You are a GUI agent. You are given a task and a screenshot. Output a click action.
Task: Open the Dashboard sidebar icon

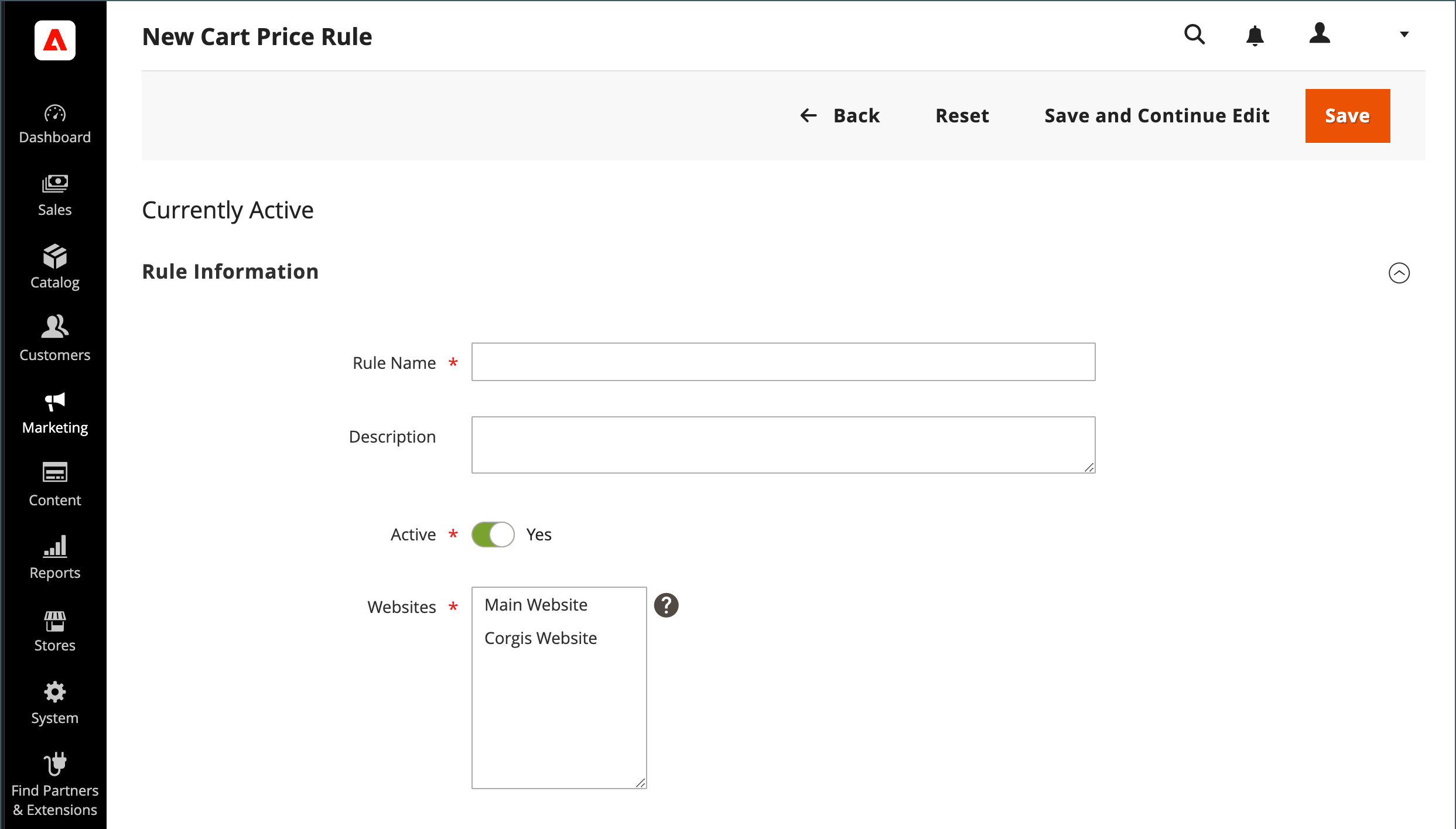(x=54, y=114)
